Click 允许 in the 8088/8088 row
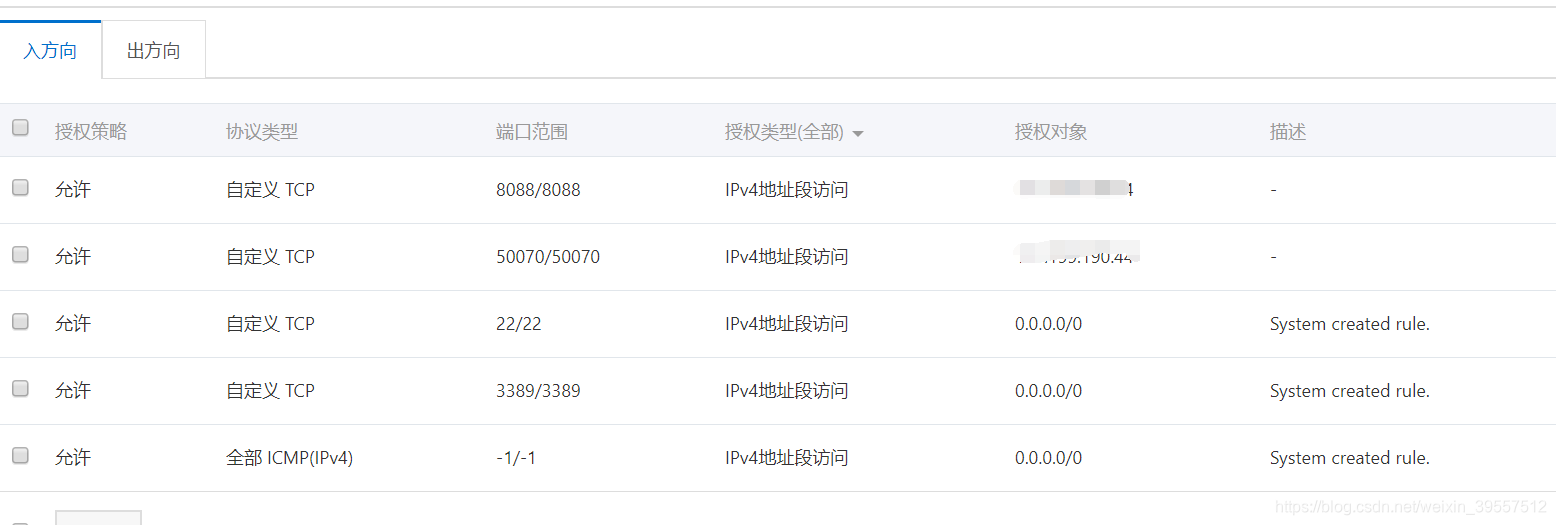The width and height of the screenshot is (1556, 525). 73,190
